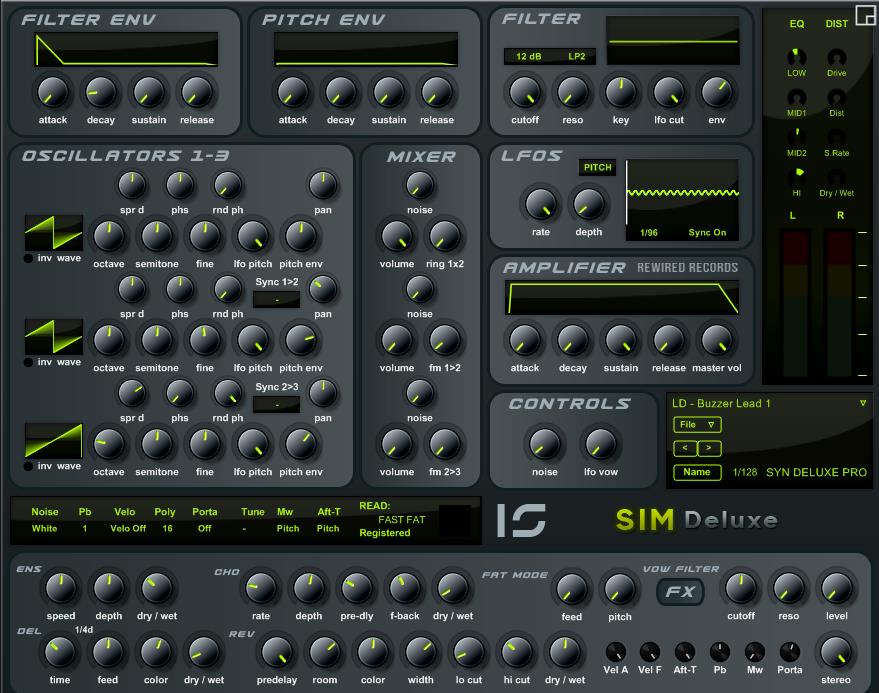Click the Fat Mode feed knob

571,589
